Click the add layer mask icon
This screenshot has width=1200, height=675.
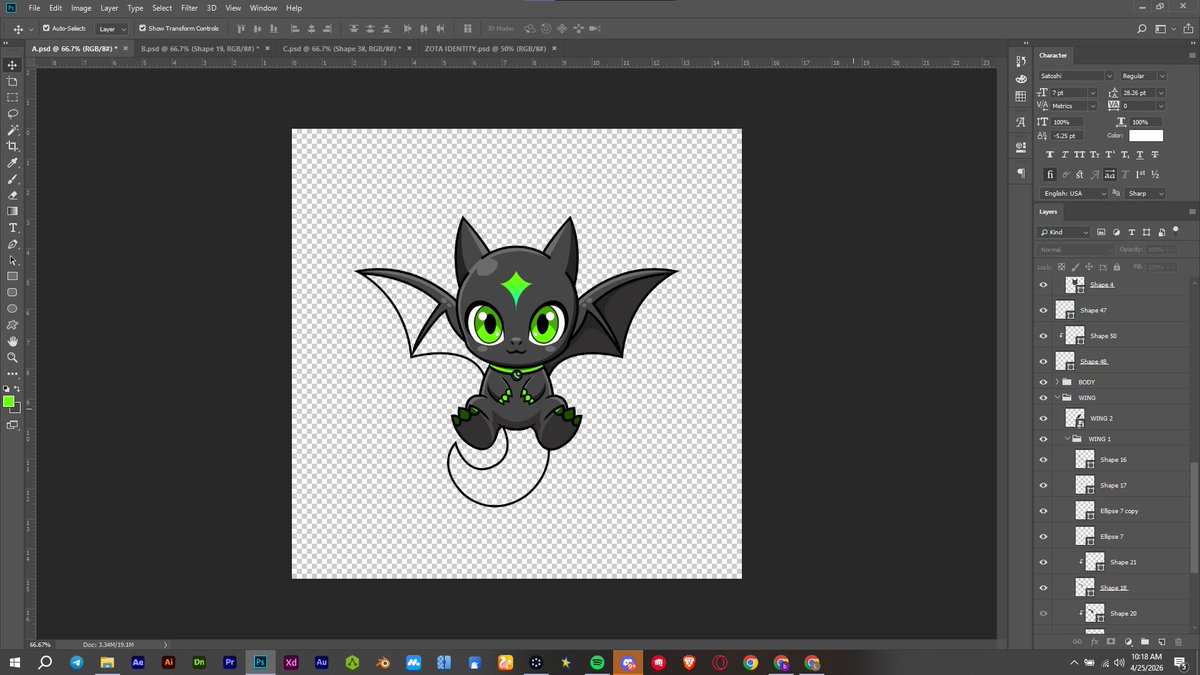point(1110,641)
